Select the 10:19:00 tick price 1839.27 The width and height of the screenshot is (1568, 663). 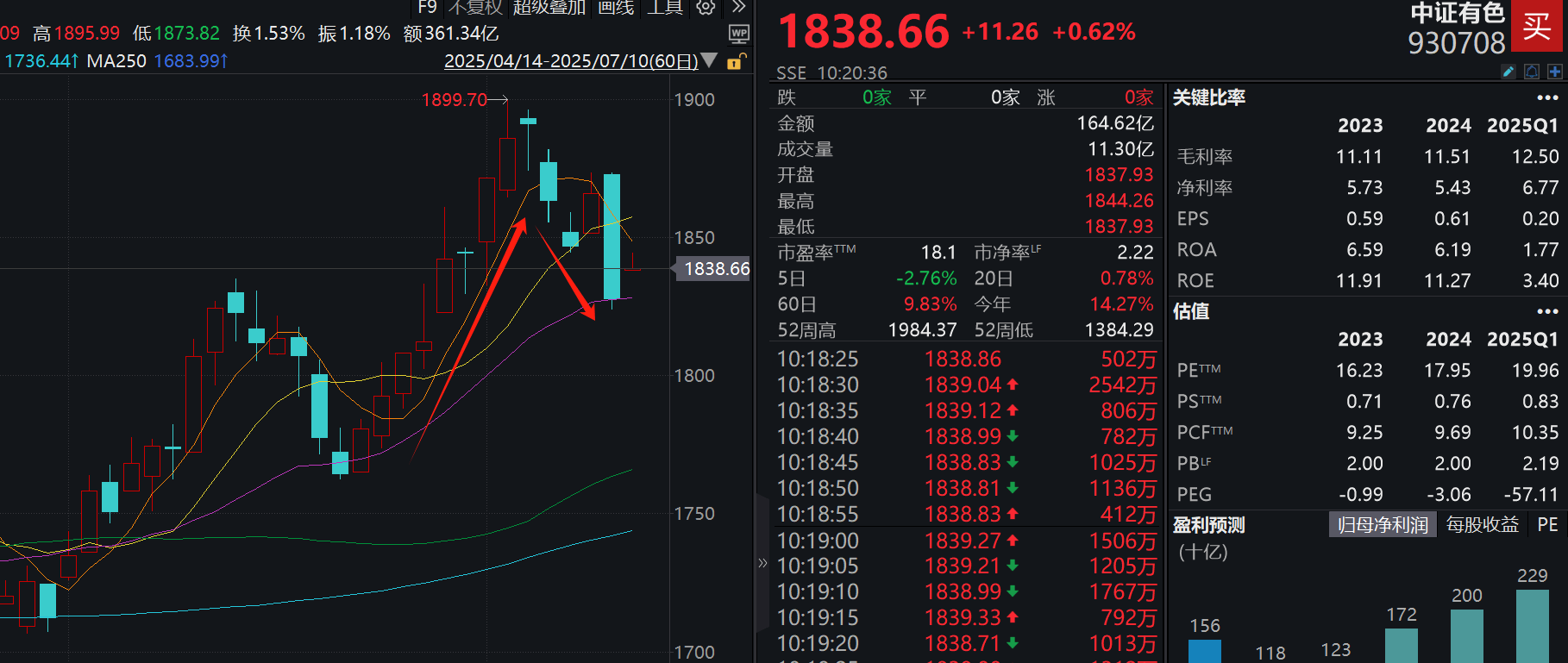pos(963,541)
